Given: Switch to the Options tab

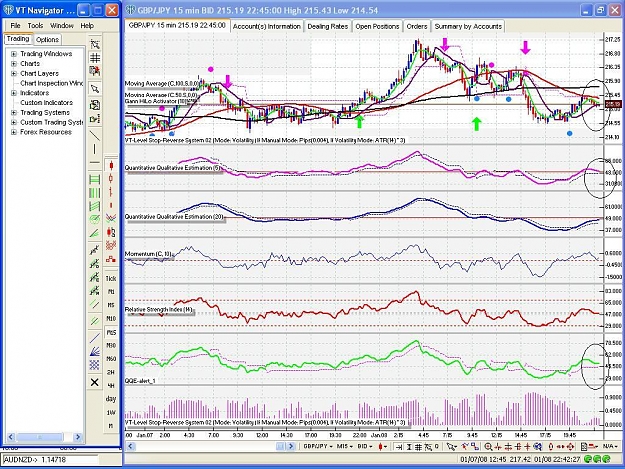Looking at the screenshot, I should (x=47, y=39).
